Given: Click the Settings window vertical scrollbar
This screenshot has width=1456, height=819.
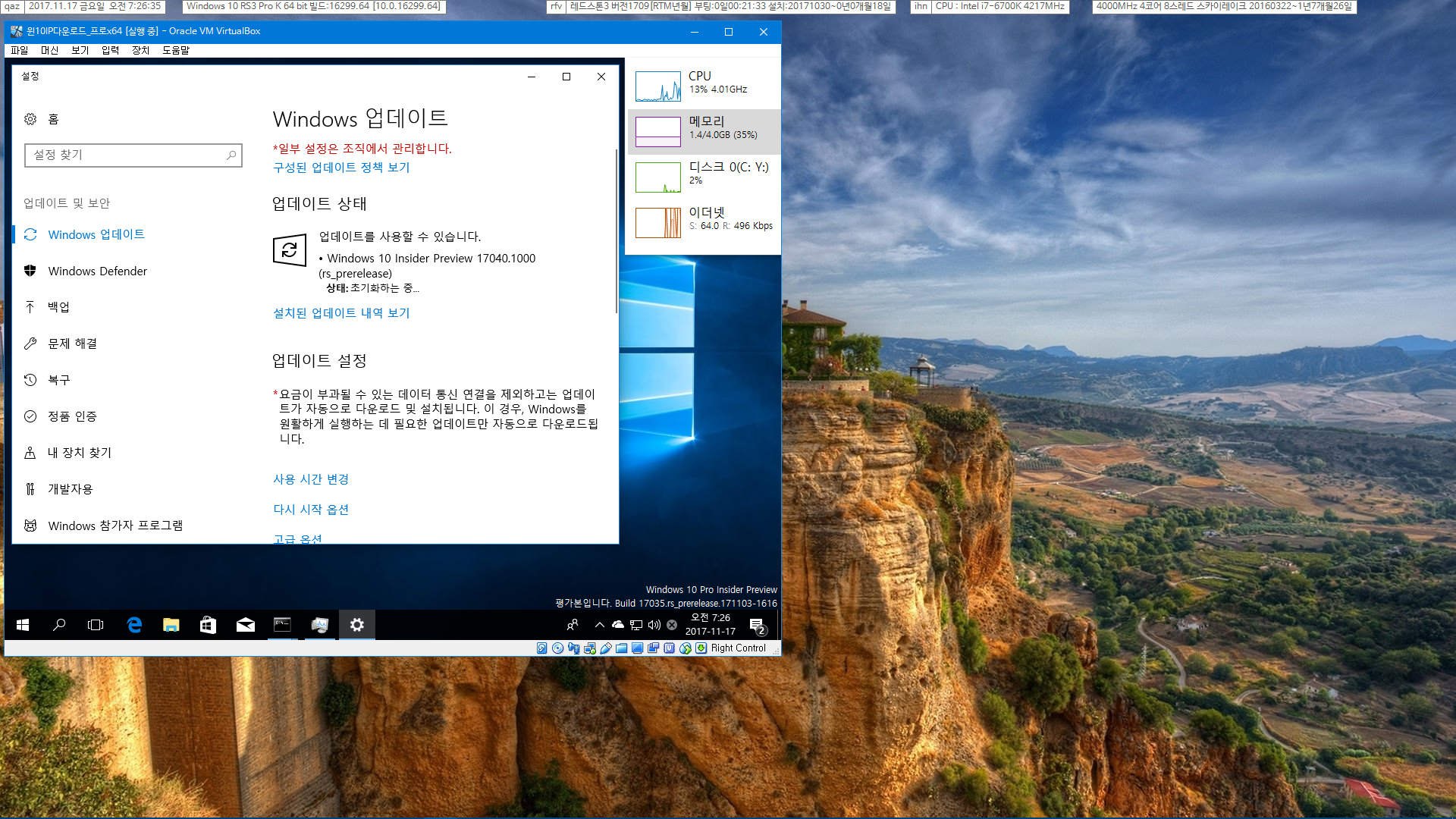Looking at the screenshot, I should click(x=616, y=231).
